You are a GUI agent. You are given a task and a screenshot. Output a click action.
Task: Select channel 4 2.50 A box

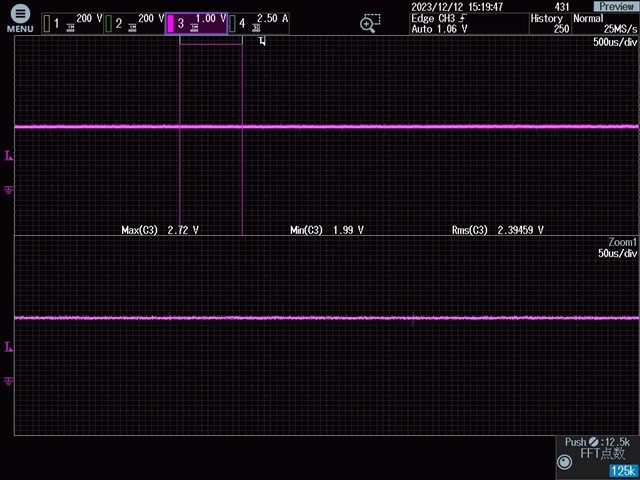[x=258, y=23]
